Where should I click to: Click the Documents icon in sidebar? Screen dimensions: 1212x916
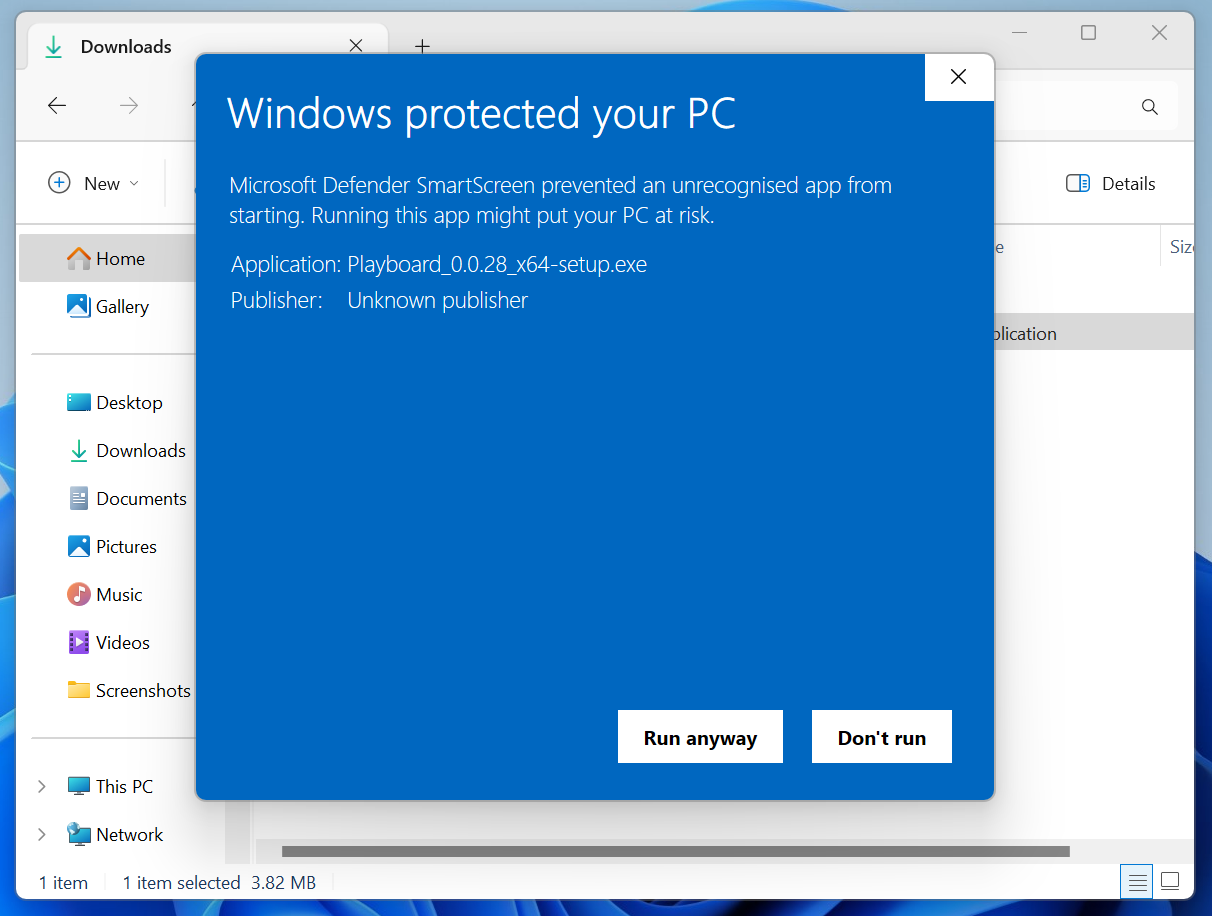tap(79, 499)
